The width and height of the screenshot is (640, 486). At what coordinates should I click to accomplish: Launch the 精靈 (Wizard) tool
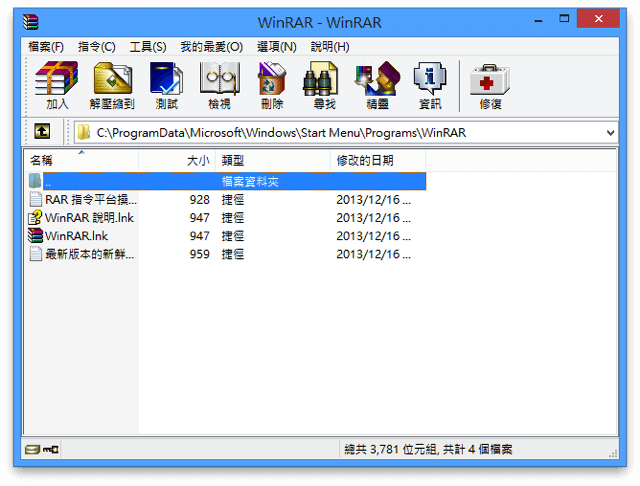[378, 85]
